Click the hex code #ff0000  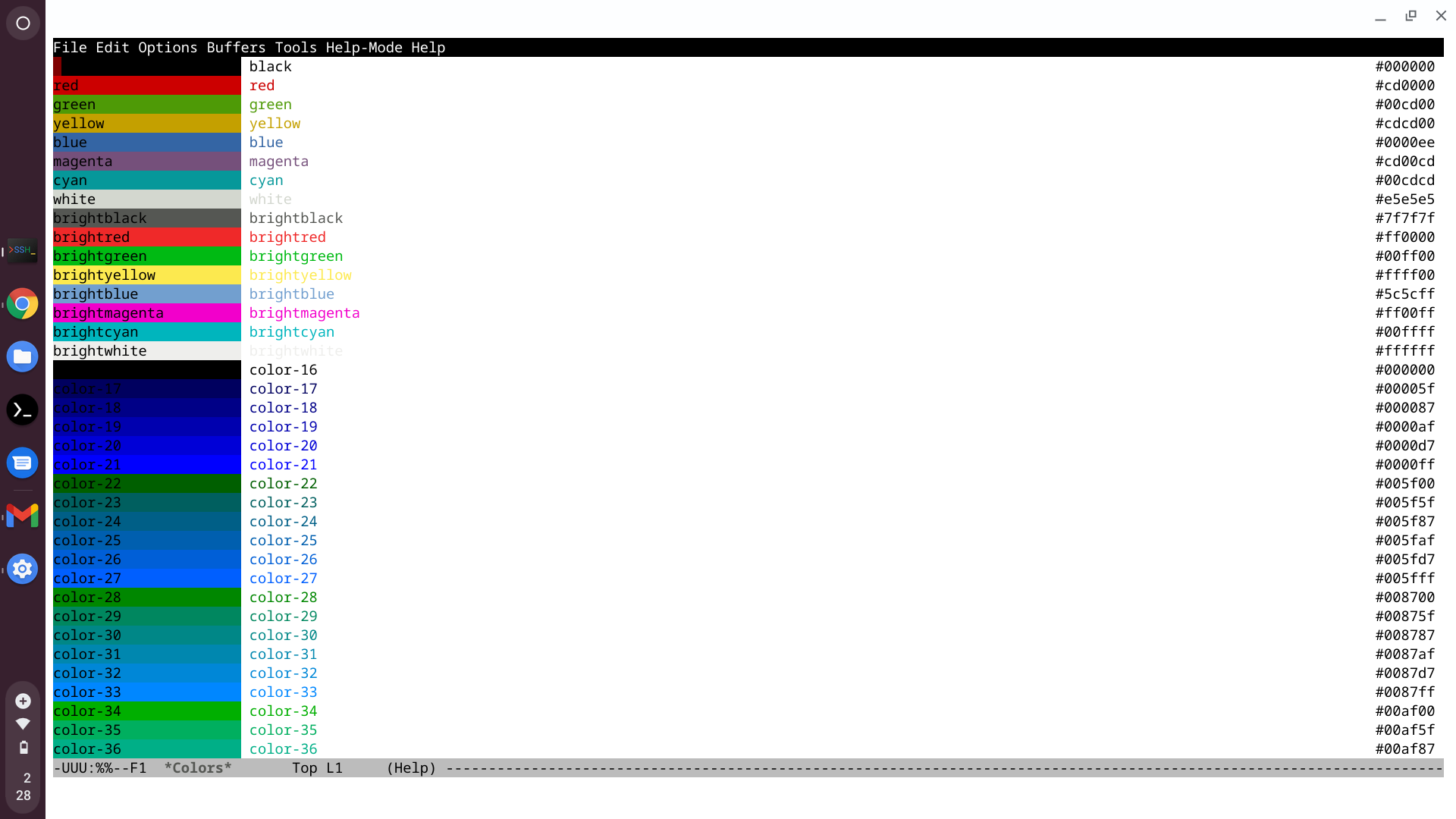(1404, 237)
